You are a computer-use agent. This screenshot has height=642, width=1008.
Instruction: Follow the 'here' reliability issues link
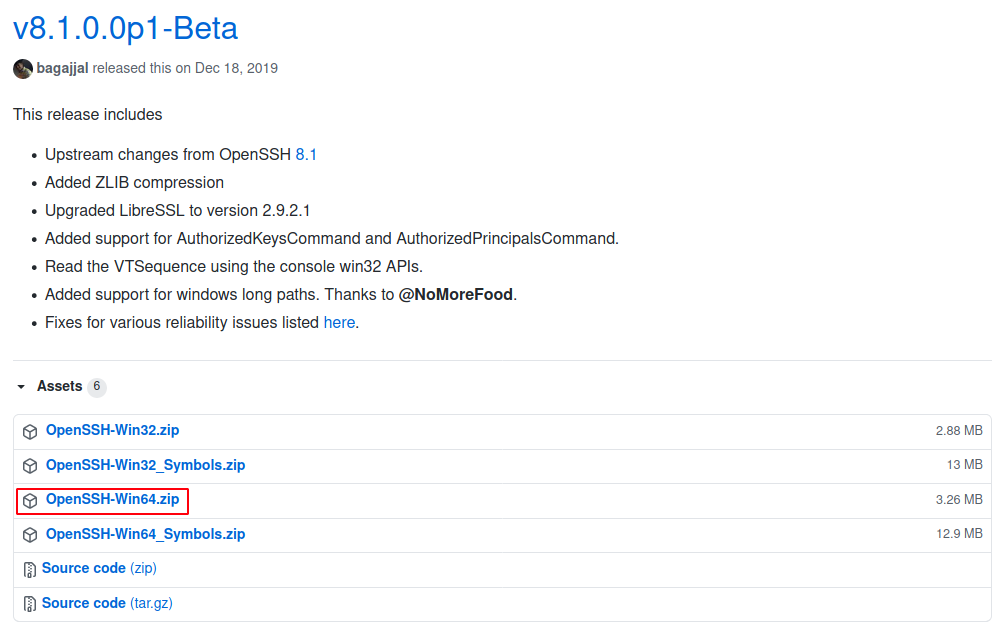coord(339,323)
